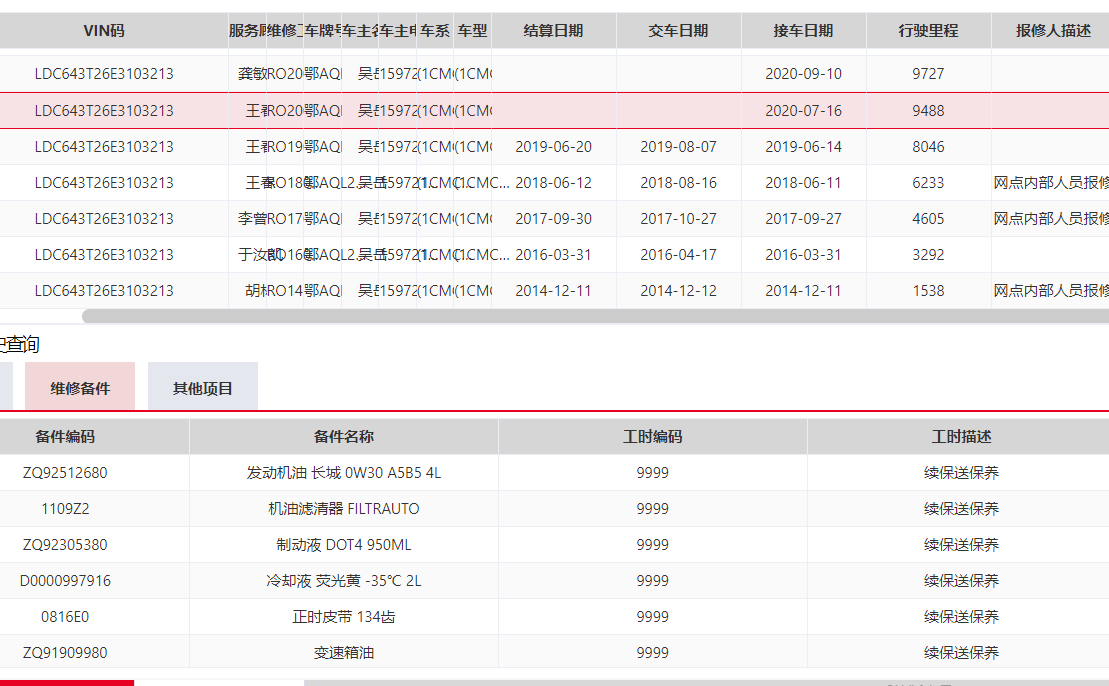Click reception date 2019-06-14

(x=803, y=146)
